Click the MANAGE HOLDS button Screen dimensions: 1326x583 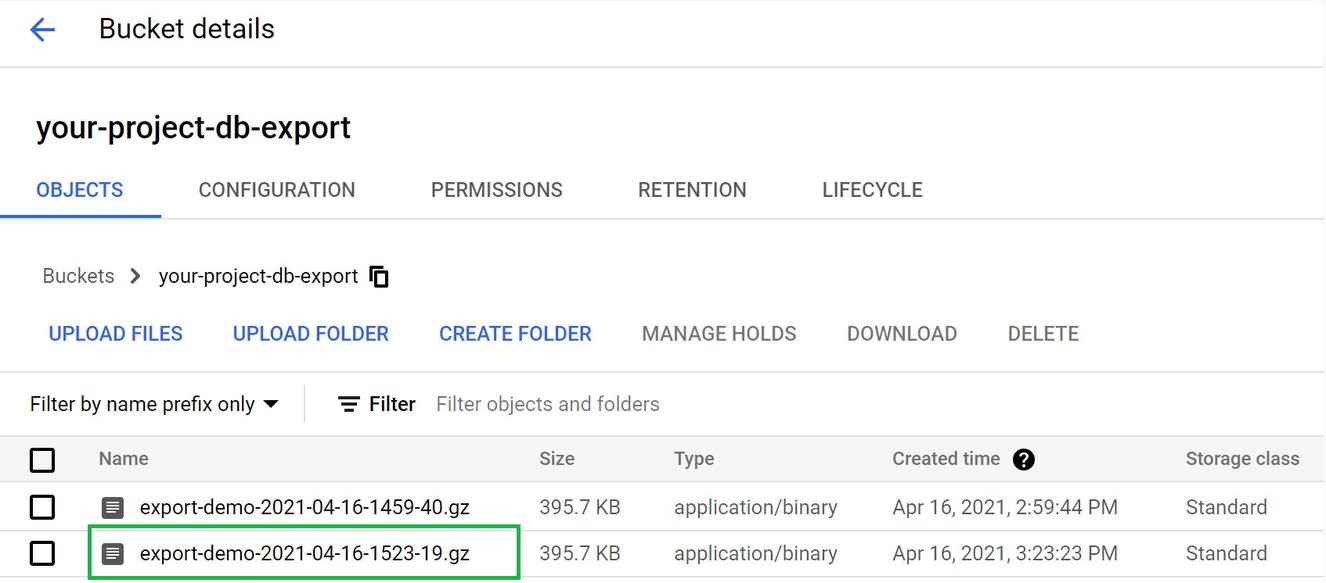tap(719, 334)
